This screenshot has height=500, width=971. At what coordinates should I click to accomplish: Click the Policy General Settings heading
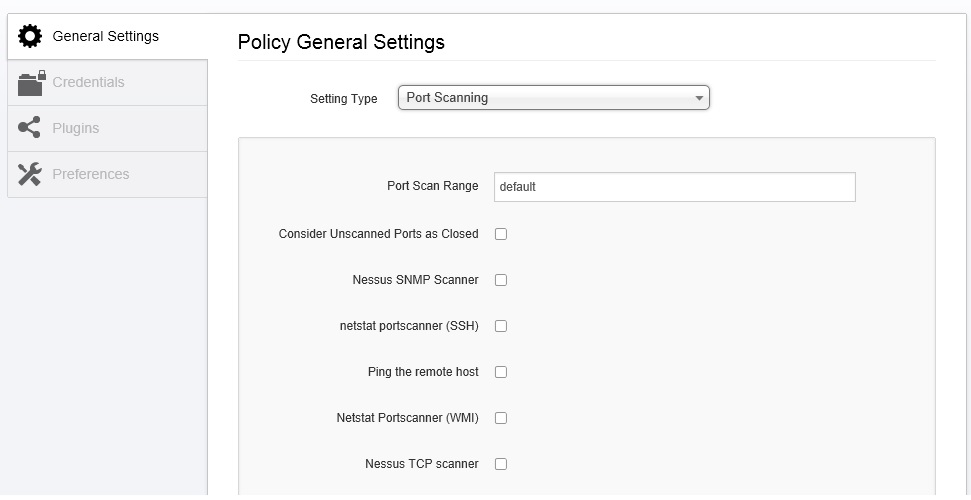(341, 42)
